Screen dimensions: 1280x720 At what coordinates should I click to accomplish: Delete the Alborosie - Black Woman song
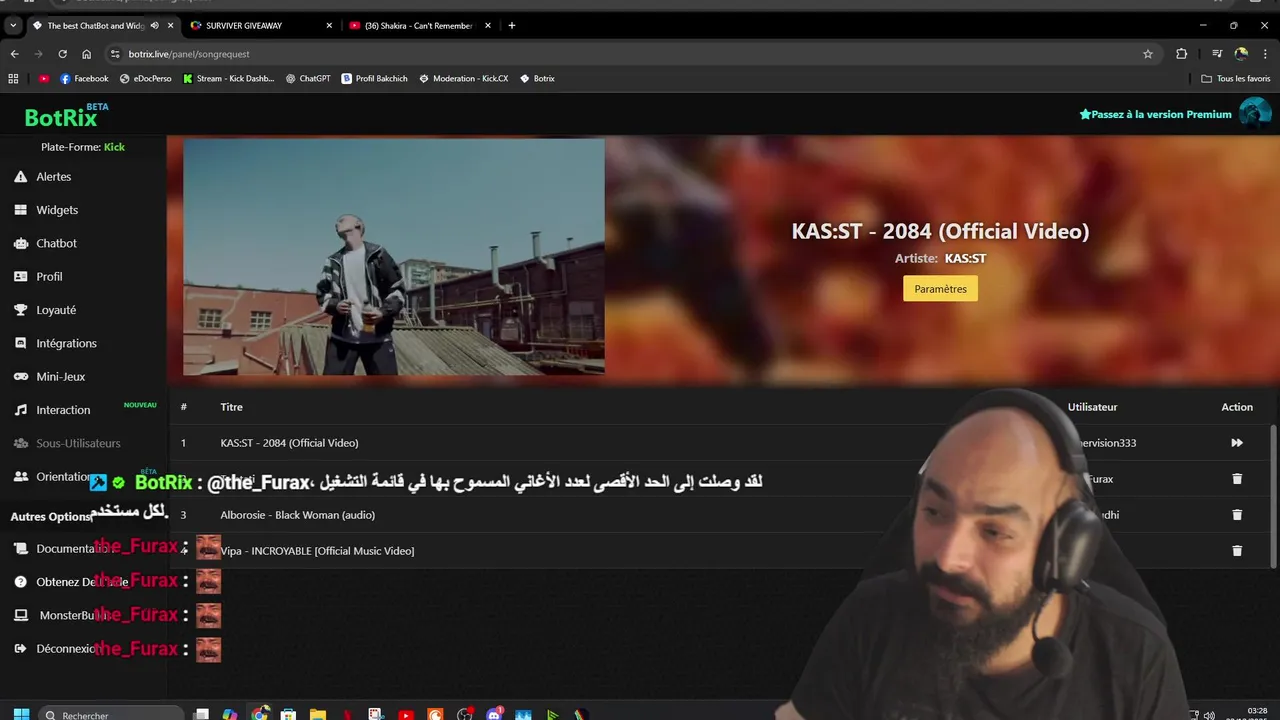coord(1237,515)
